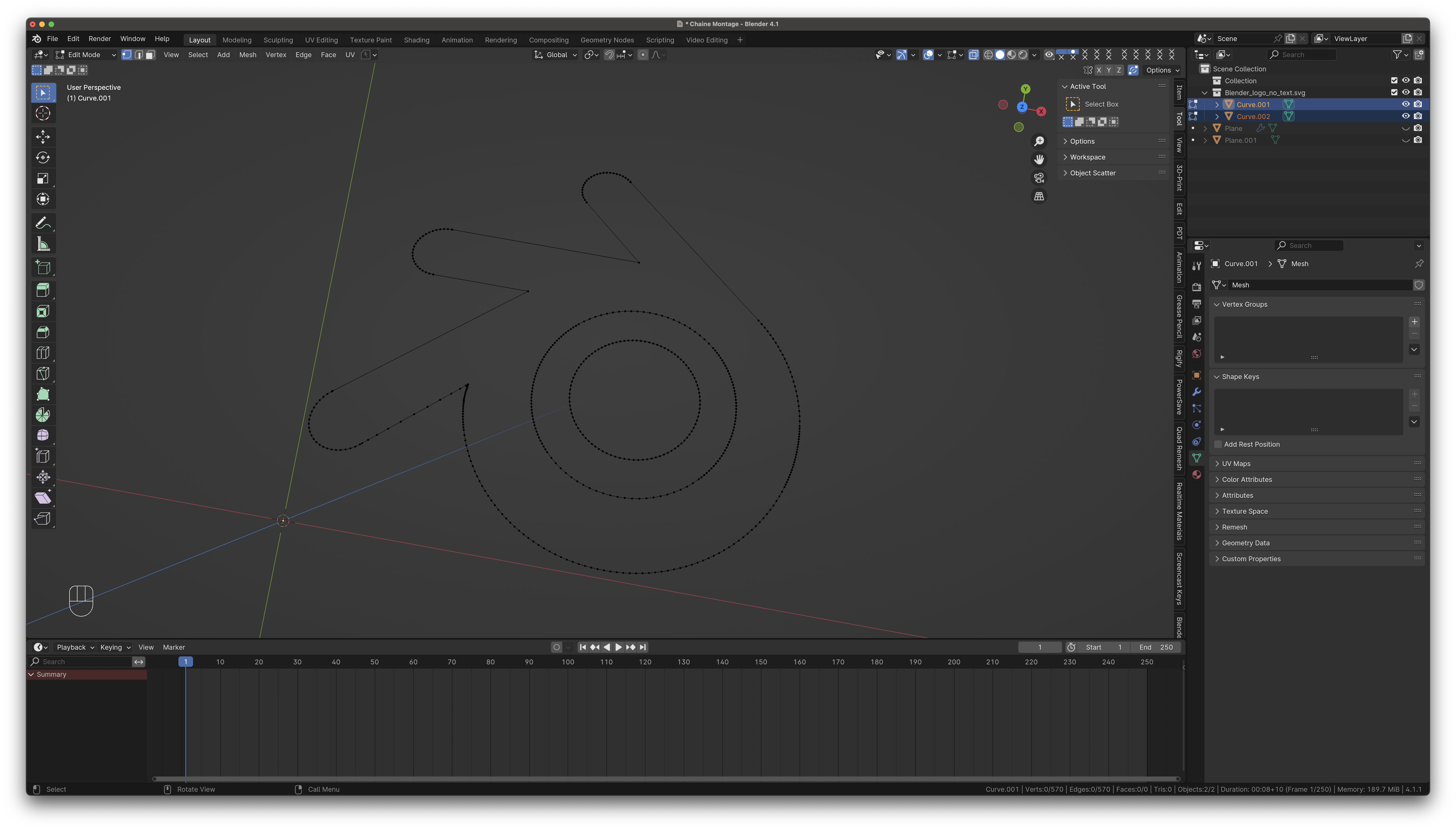Toggle the Collection exclude checkbox

coord(1394,80)
